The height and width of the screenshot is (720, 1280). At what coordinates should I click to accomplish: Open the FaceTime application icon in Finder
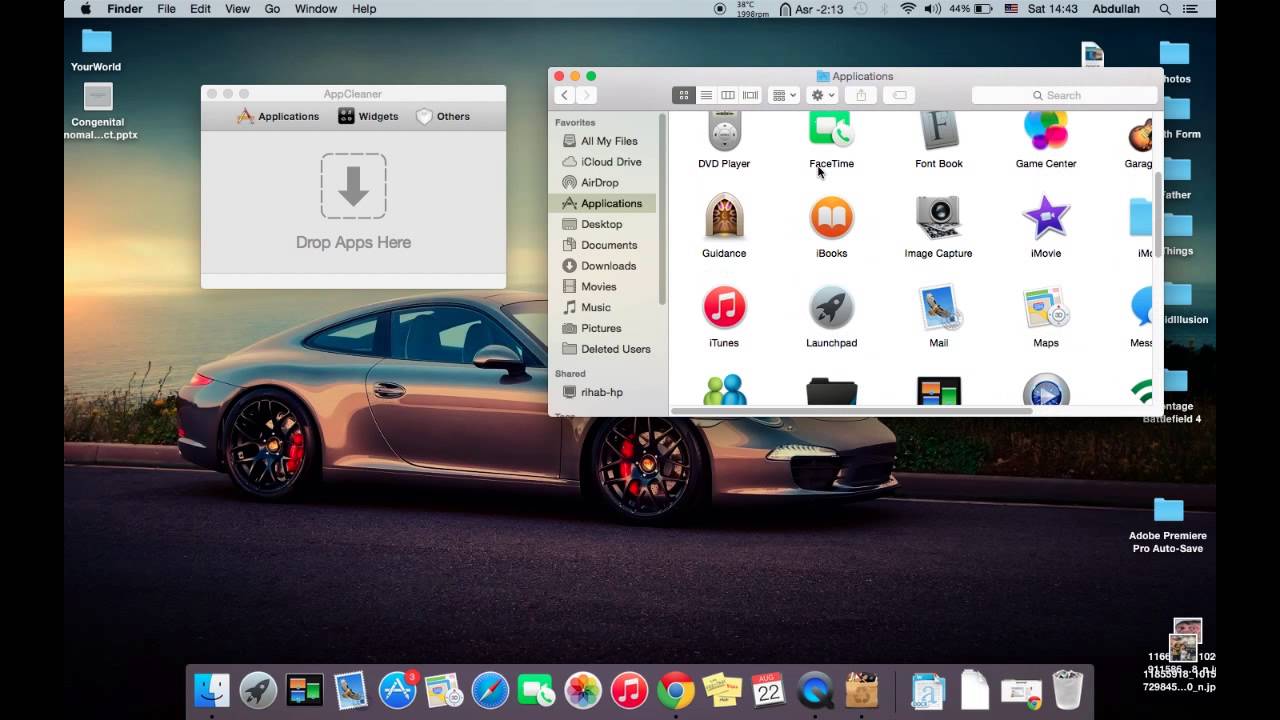point(831,131)
